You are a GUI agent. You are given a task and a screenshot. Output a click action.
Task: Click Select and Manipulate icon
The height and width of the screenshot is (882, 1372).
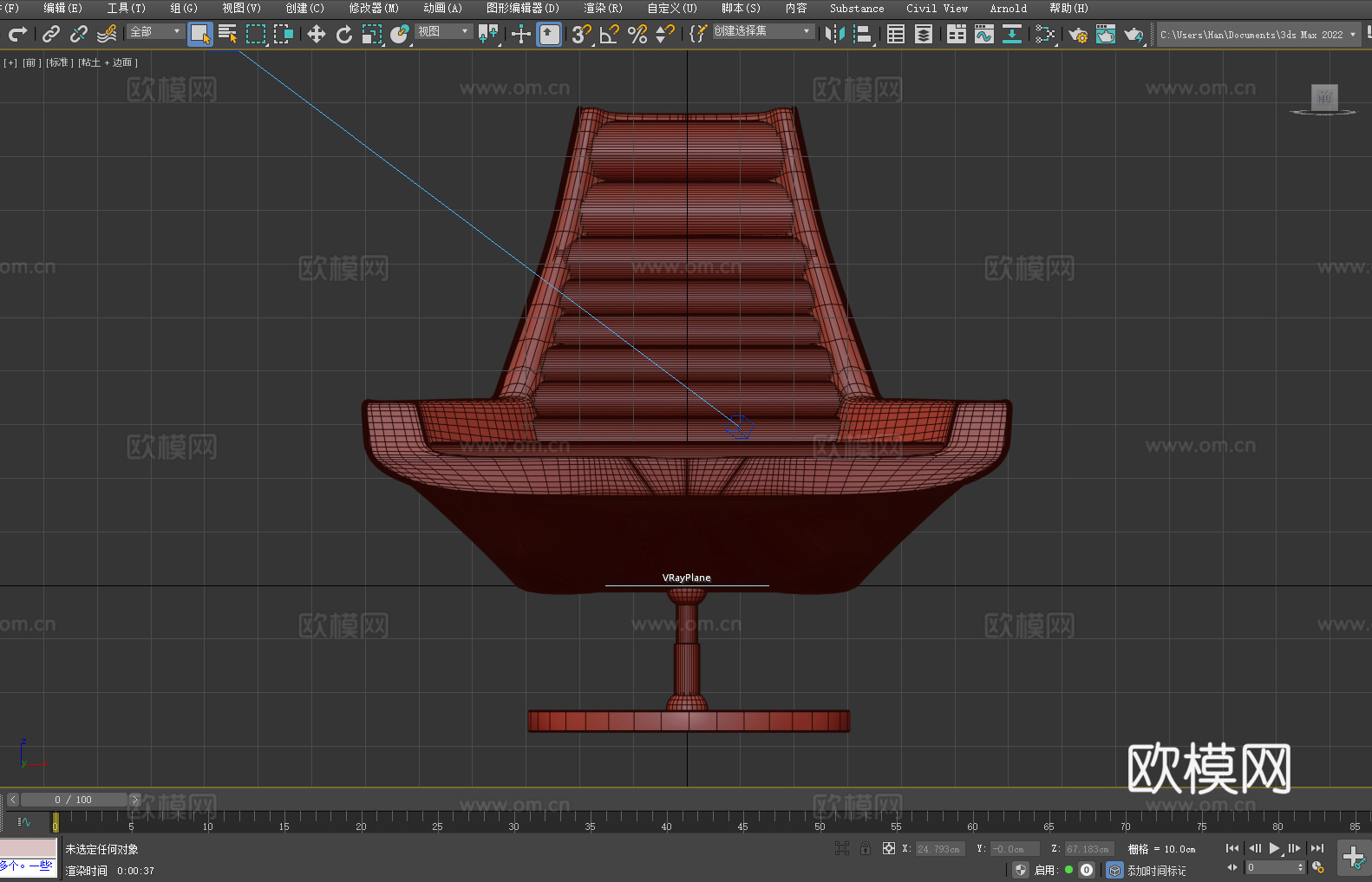(x=520, y=34)
